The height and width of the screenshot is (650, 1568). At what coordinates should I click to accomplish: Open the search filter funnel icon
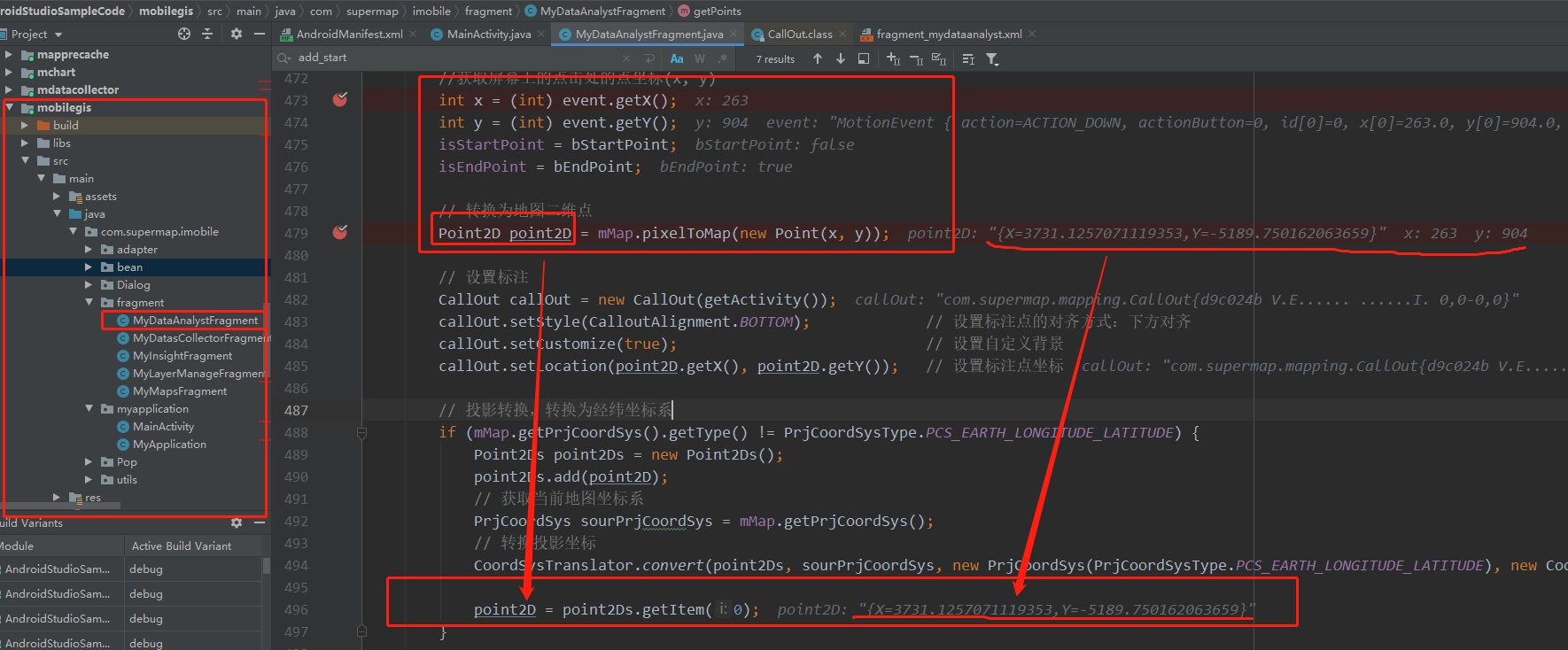[x=992, y=59]
